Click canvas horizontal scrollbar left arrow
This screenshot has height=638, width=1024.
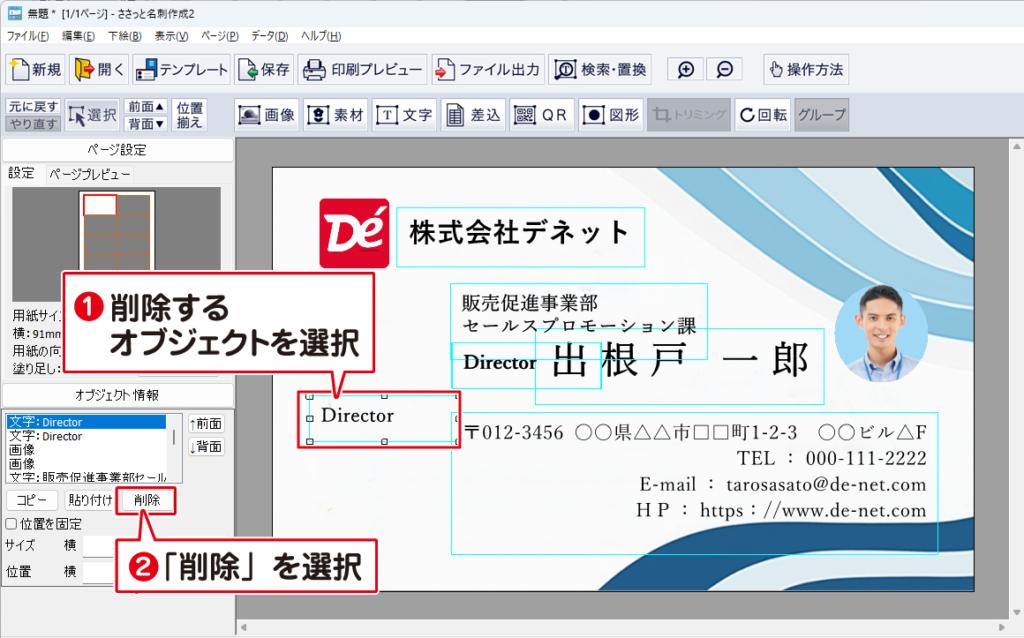[x=244, y=628]
